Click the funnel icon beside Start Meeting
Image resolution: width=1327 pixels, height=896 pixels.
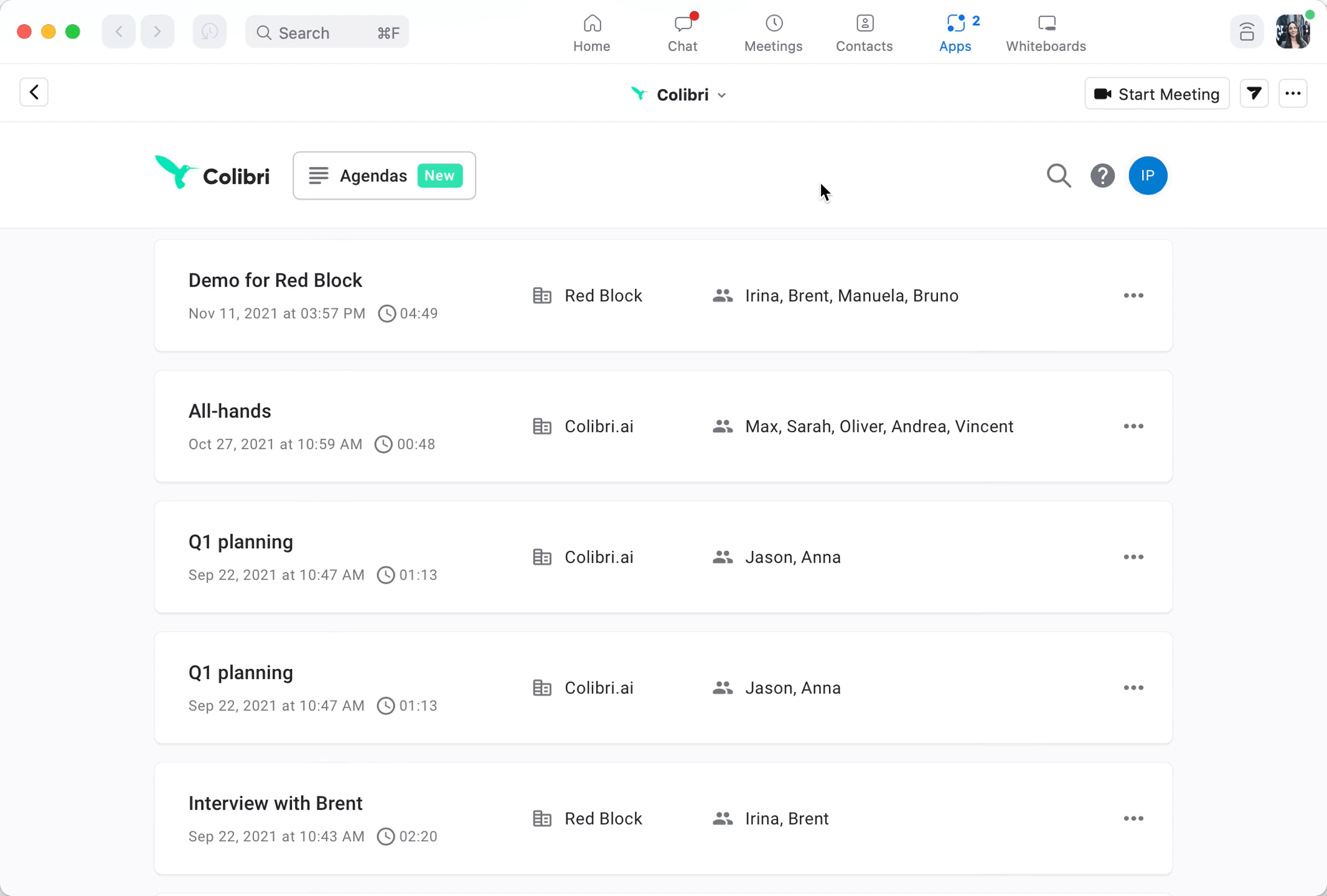[1254, 94]
